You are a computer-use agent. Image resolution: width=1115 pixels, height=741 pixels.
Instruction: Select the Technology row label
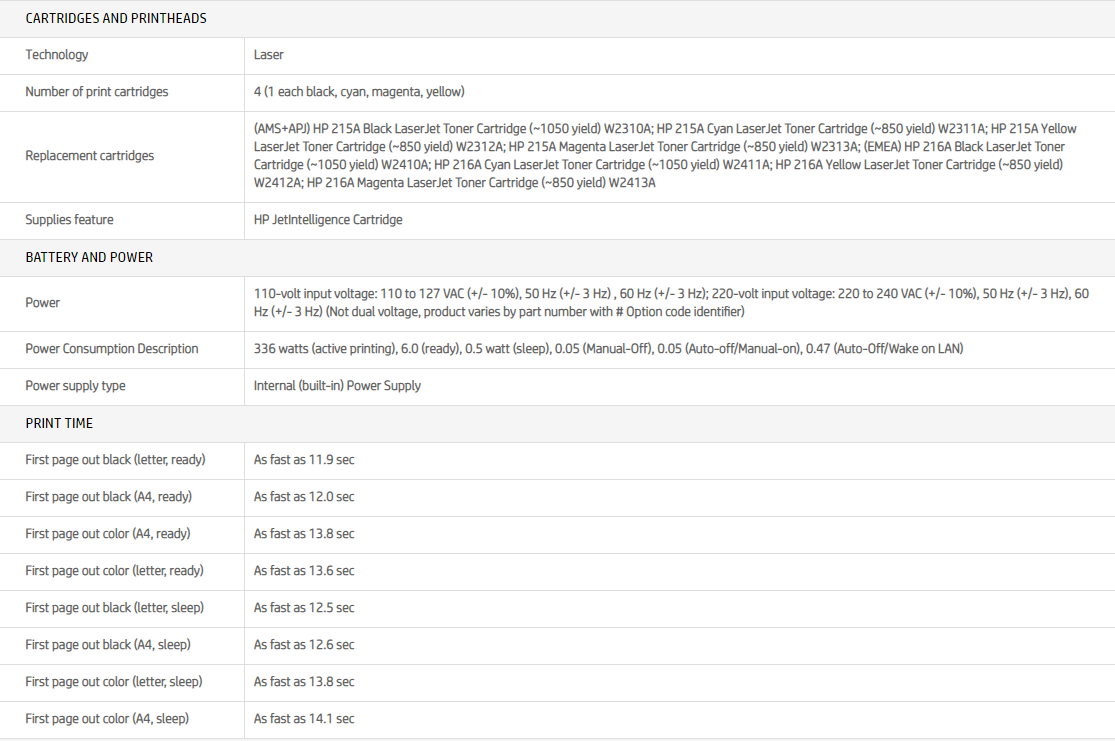pos(57,55)
